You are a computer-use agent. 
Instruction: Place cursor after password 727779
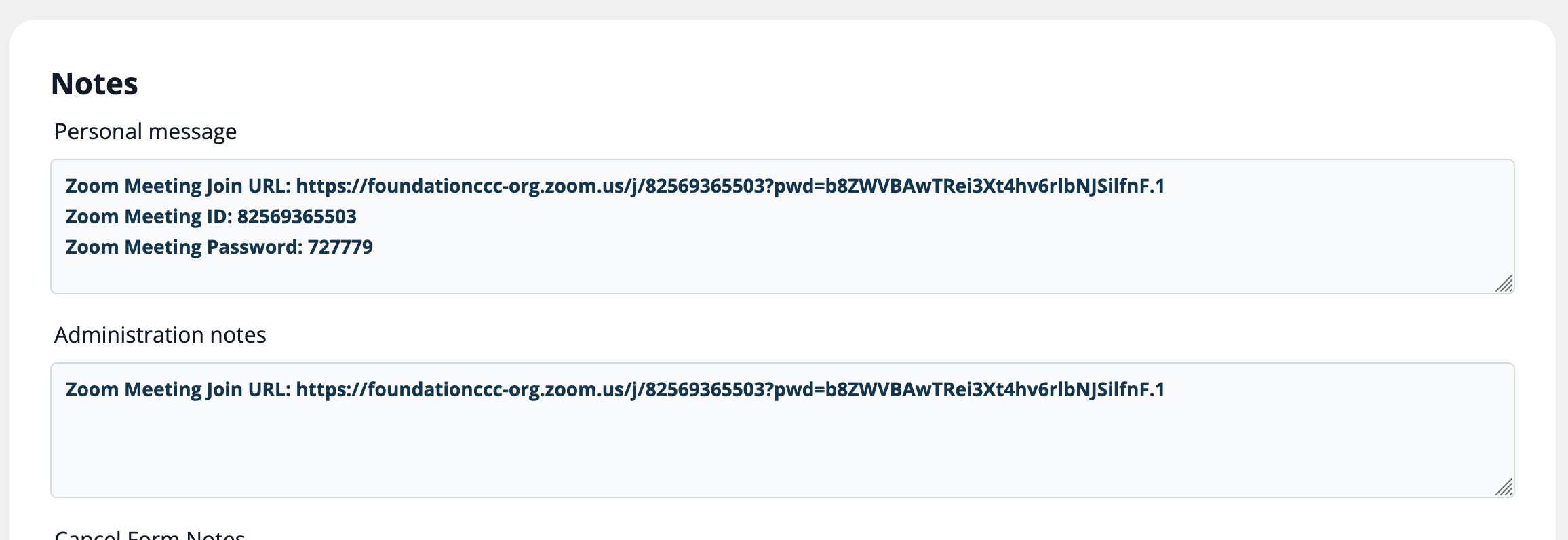[374, 247]
